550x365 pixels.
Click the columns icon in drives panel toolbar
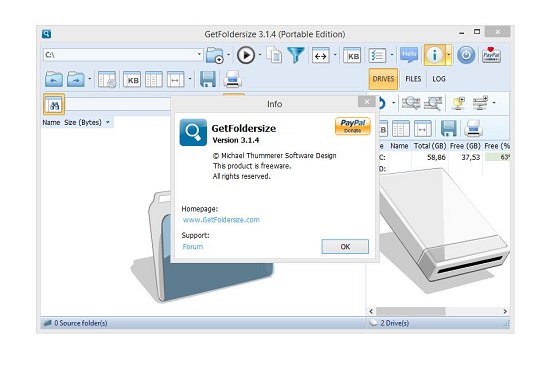tap(401, 129)
